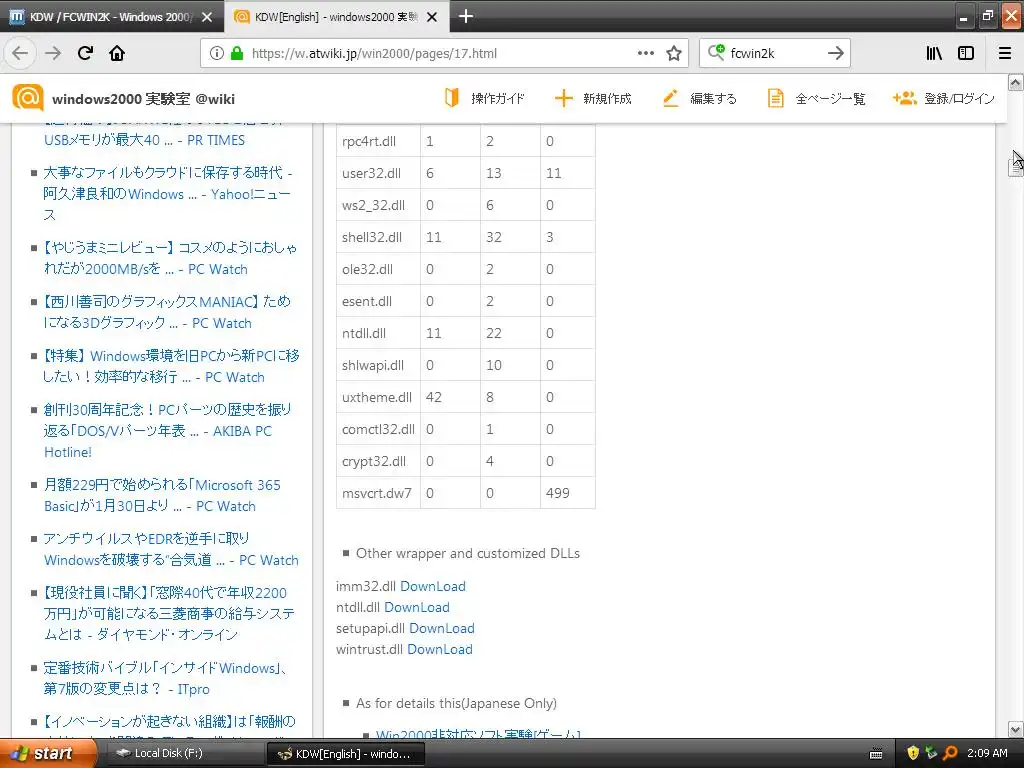Download imm32.dll via DownLoad link
Image resolution: width=1024 pixels, height=768 pixels.
pyautogui.click(x=432, y=586)
